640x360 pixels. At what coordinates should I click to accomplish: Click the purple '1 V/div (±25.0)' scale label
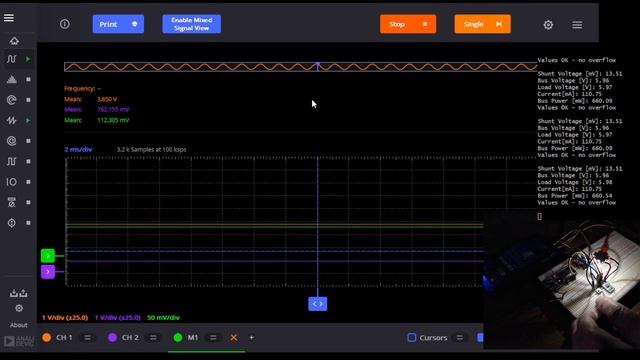point(118,318)
